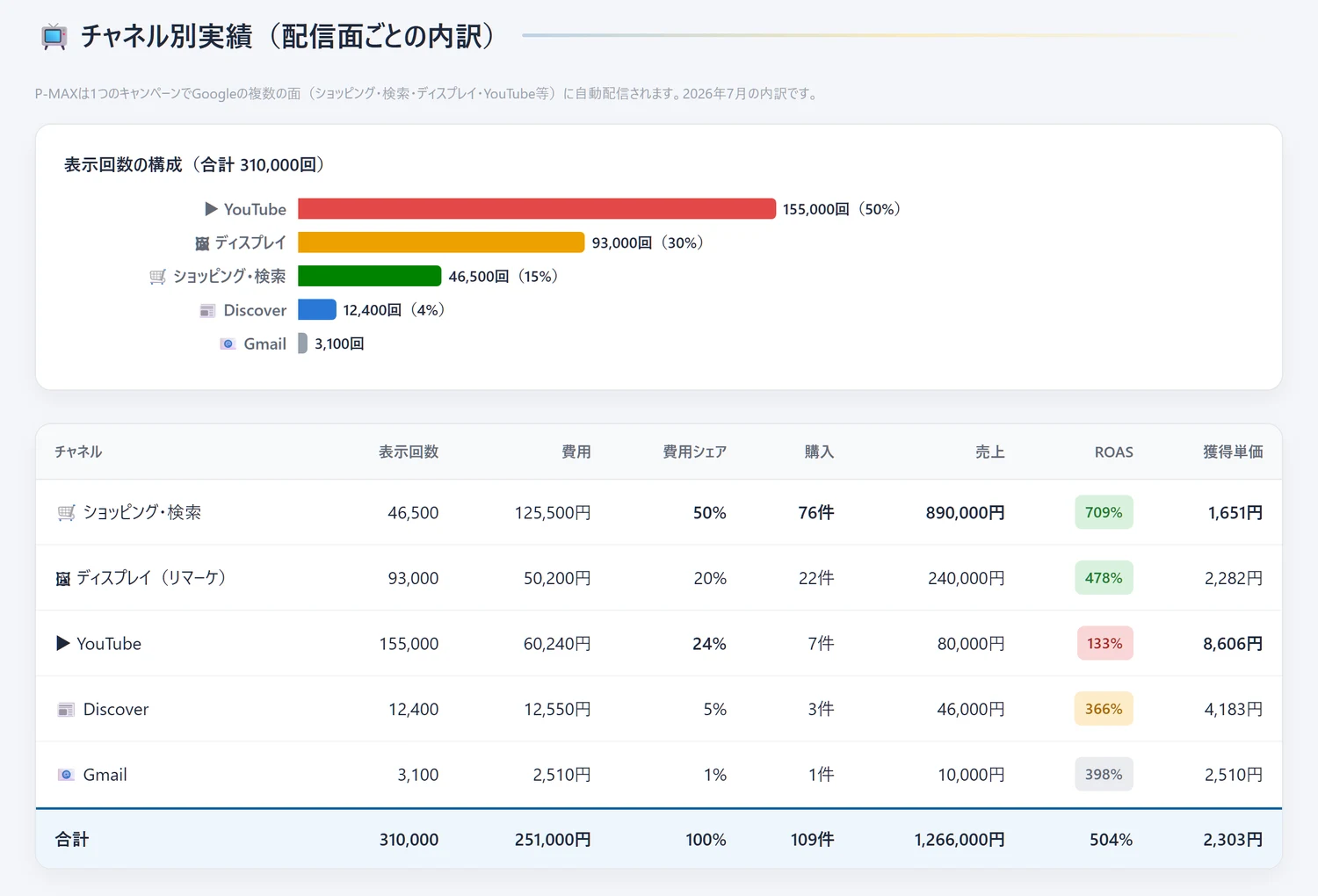The image size is (1318, 896).
Task: Click the YouTube row name in table
Action: (x=109, y=644)
